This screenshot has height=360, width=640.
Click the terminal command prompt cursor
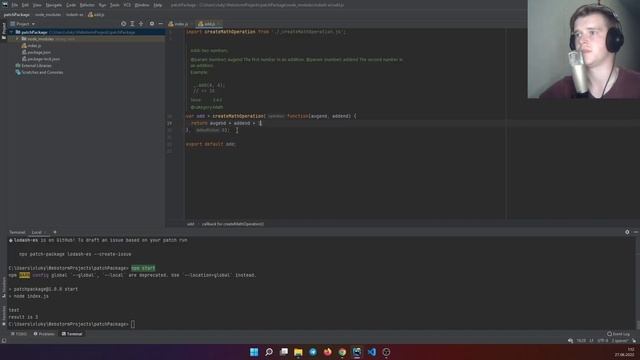(x=133, y=324)
